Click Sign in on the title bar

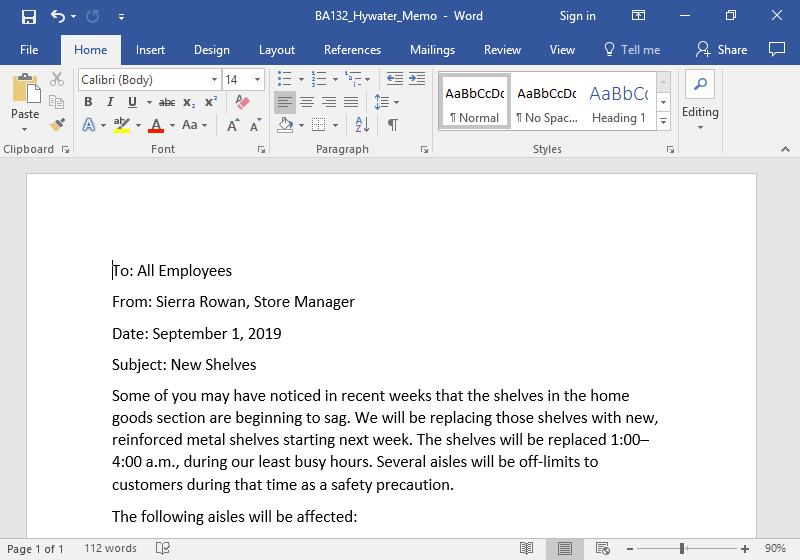(577, 16)
